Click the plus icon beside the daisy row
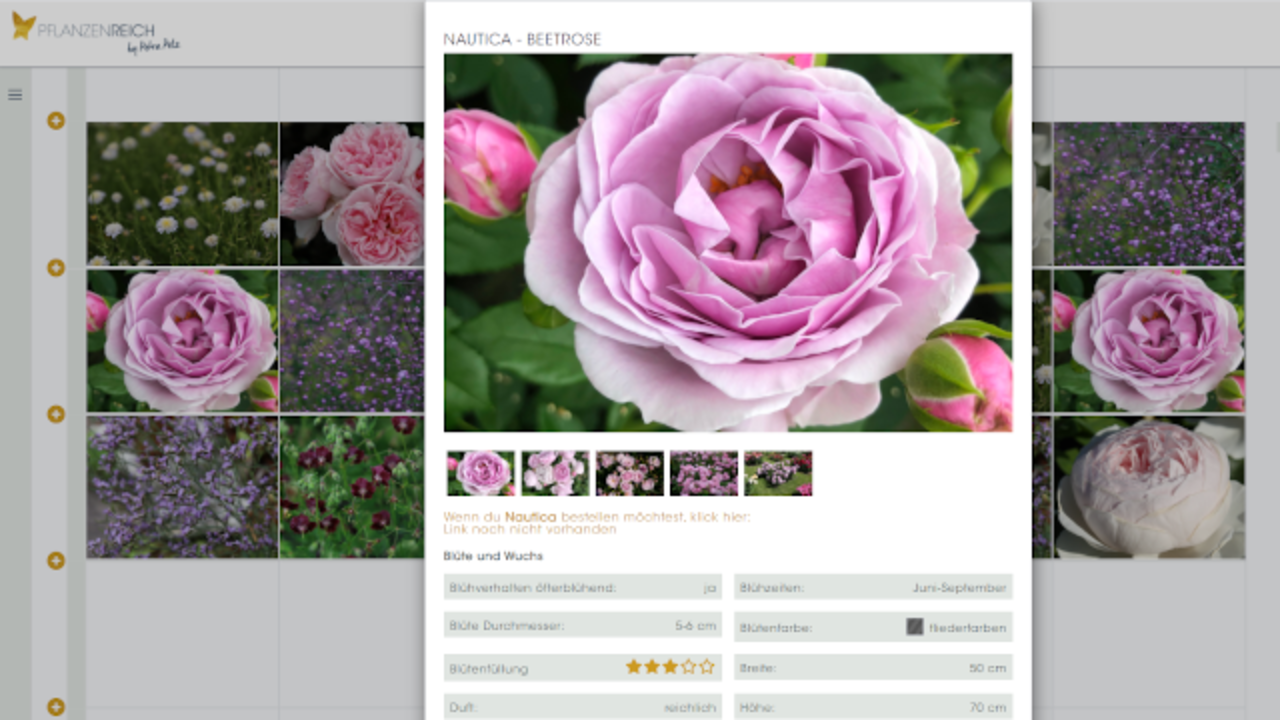 [56, 121]
